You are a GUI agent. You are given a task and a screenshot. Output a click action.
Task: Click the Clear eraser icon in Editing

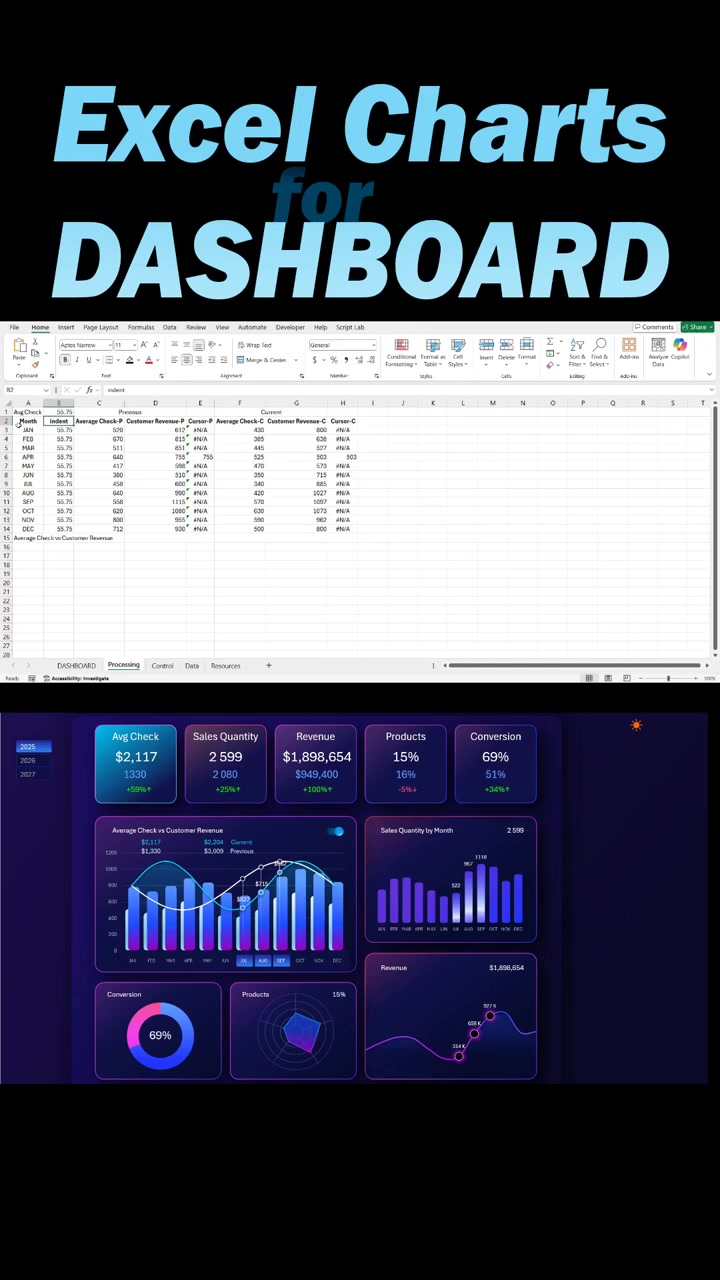[550, 365]
